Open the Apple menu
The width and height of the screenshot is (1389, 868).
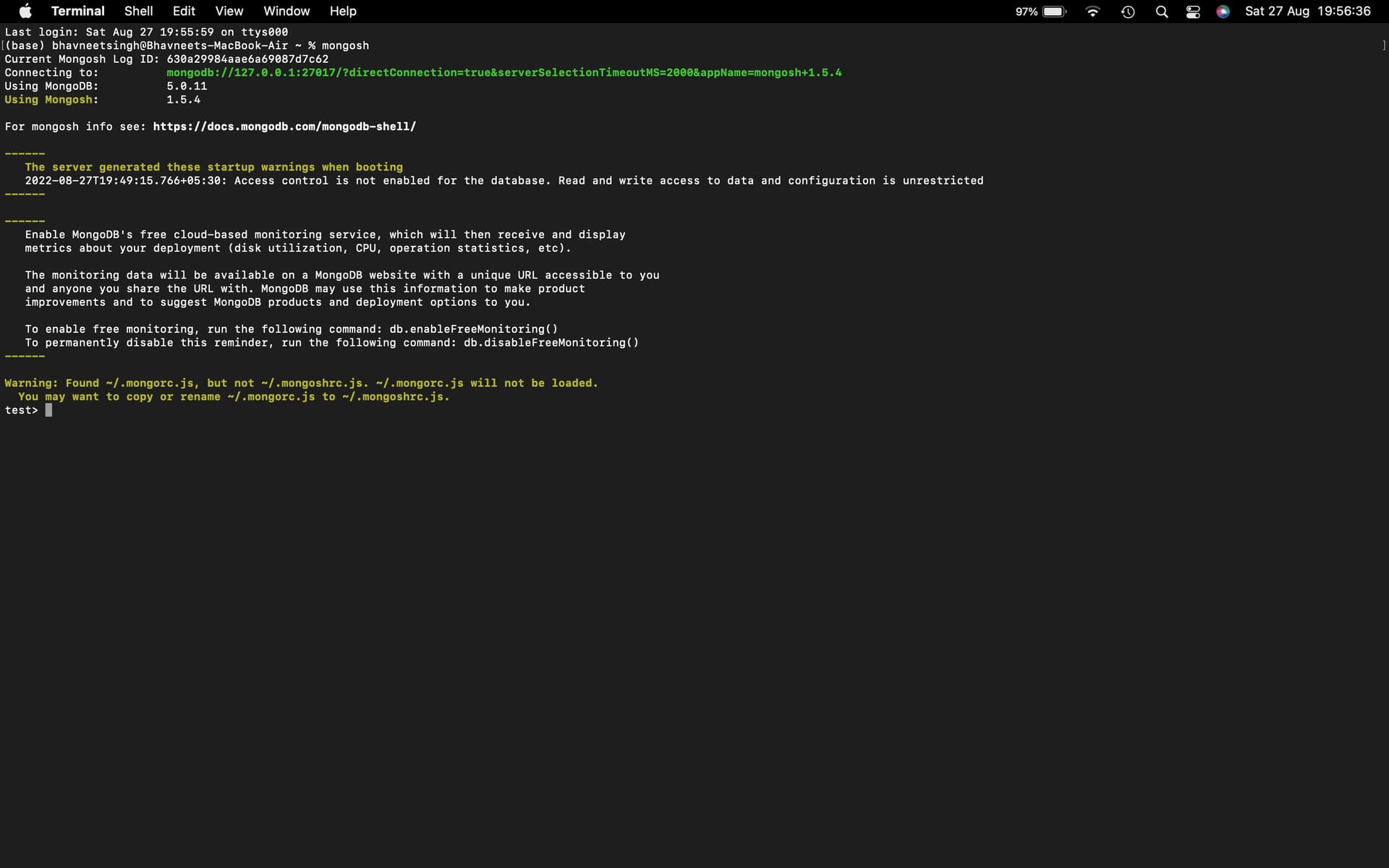coord(25,11)
